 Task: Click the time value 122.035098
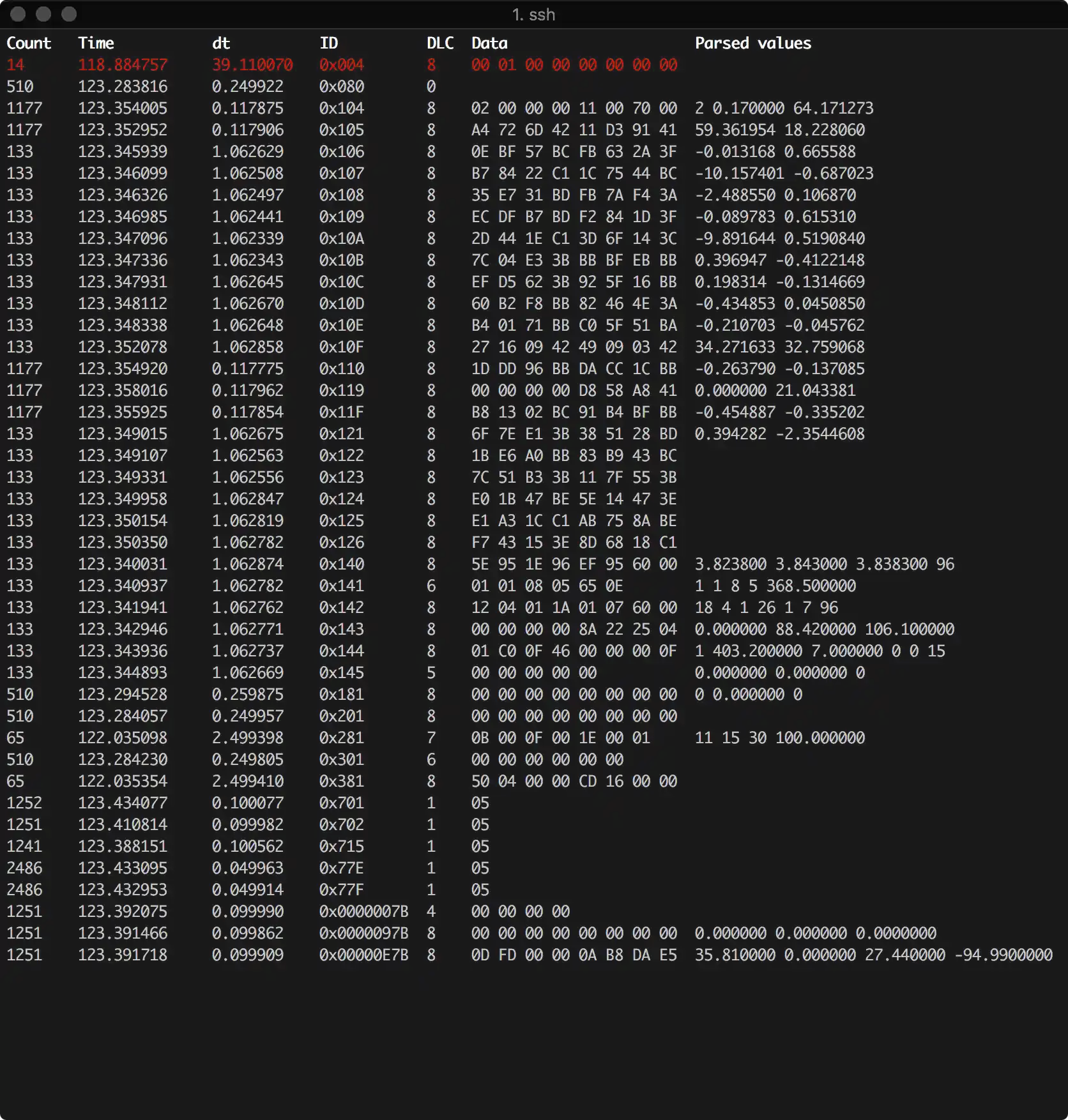[123, 738]
